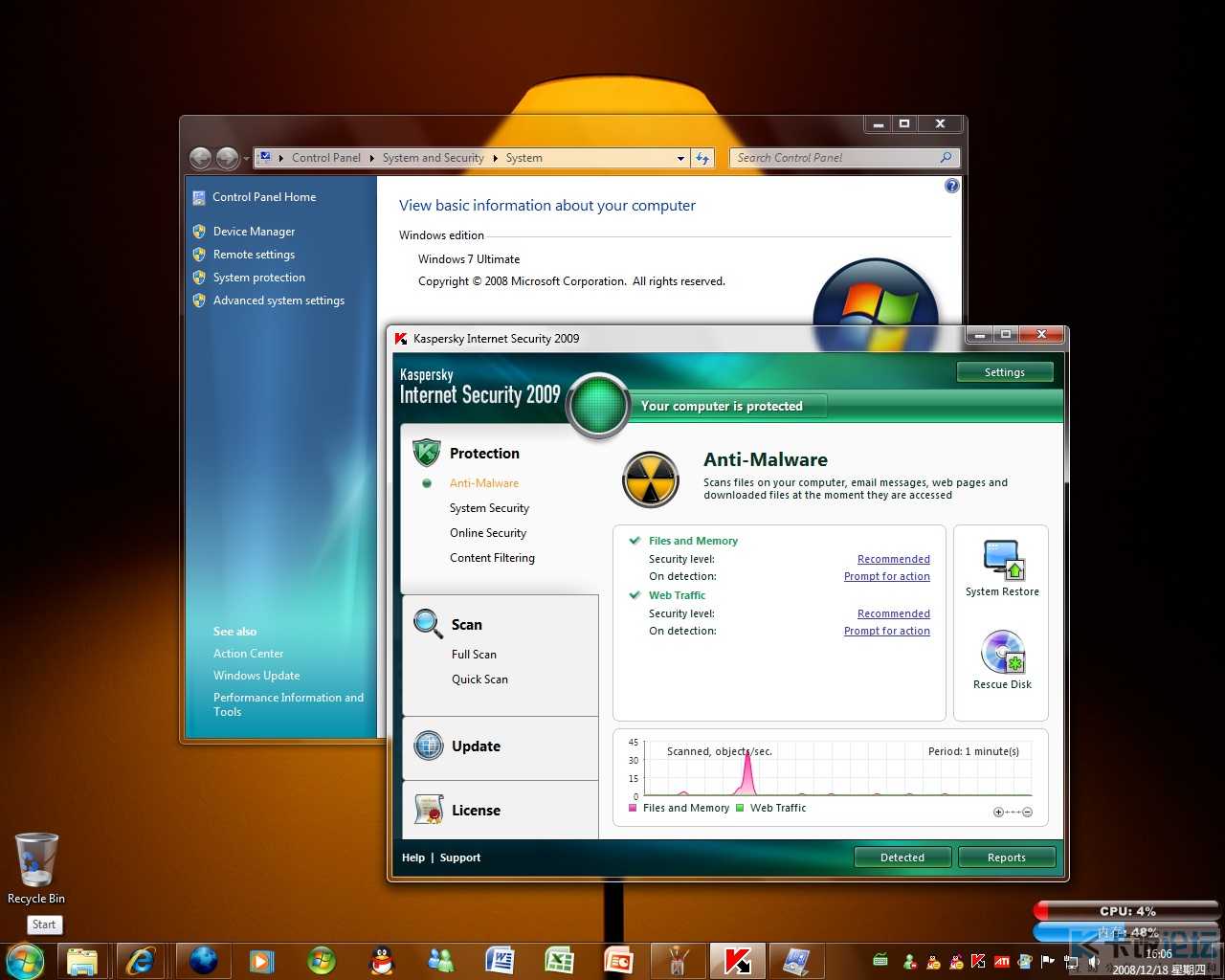Expand the arrow after System and Security breadcrumb
This screenshot has height=980, width=1225.
tap(496, 158)
